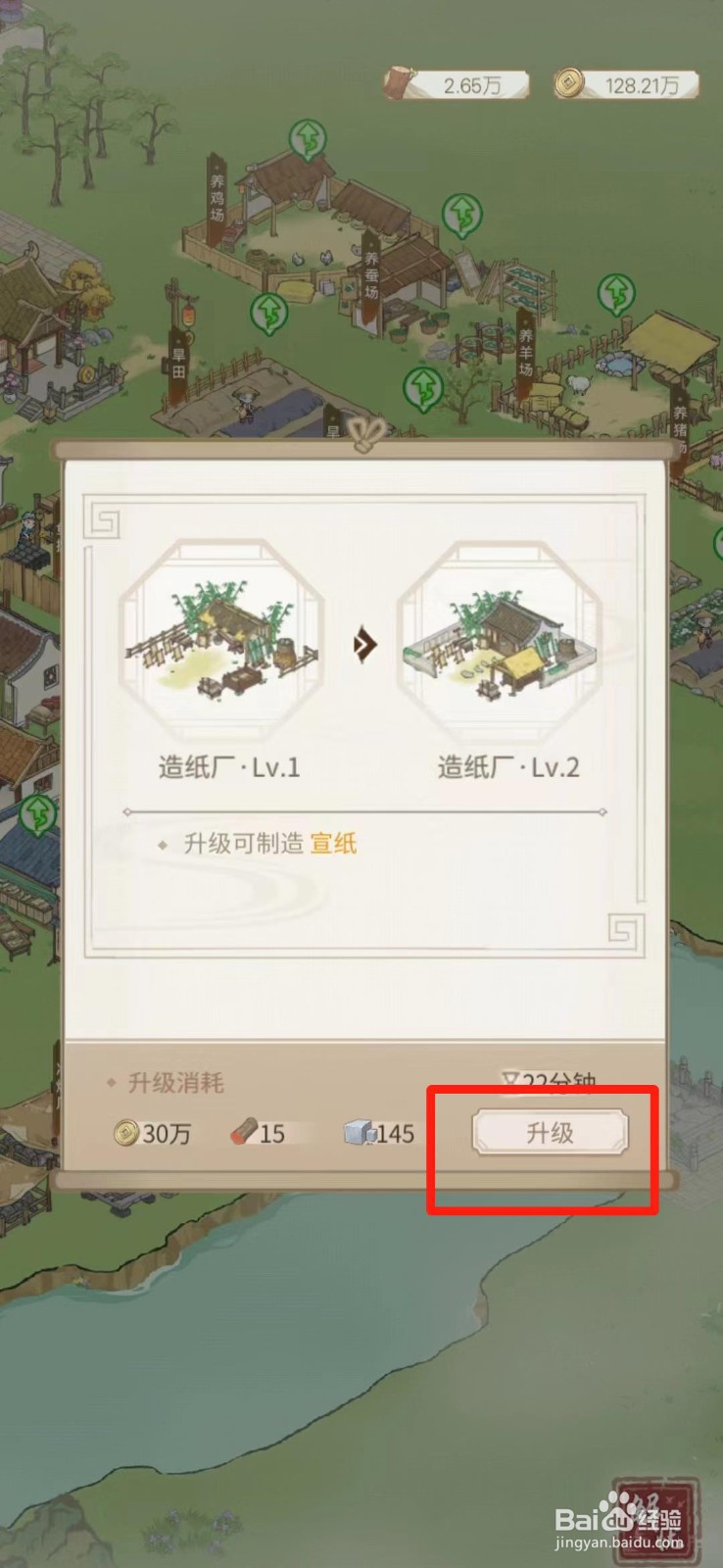Tap the 养鸡场 signpost
The width and height of the screenshot is (723, 1568).
(x=217, y=199)
